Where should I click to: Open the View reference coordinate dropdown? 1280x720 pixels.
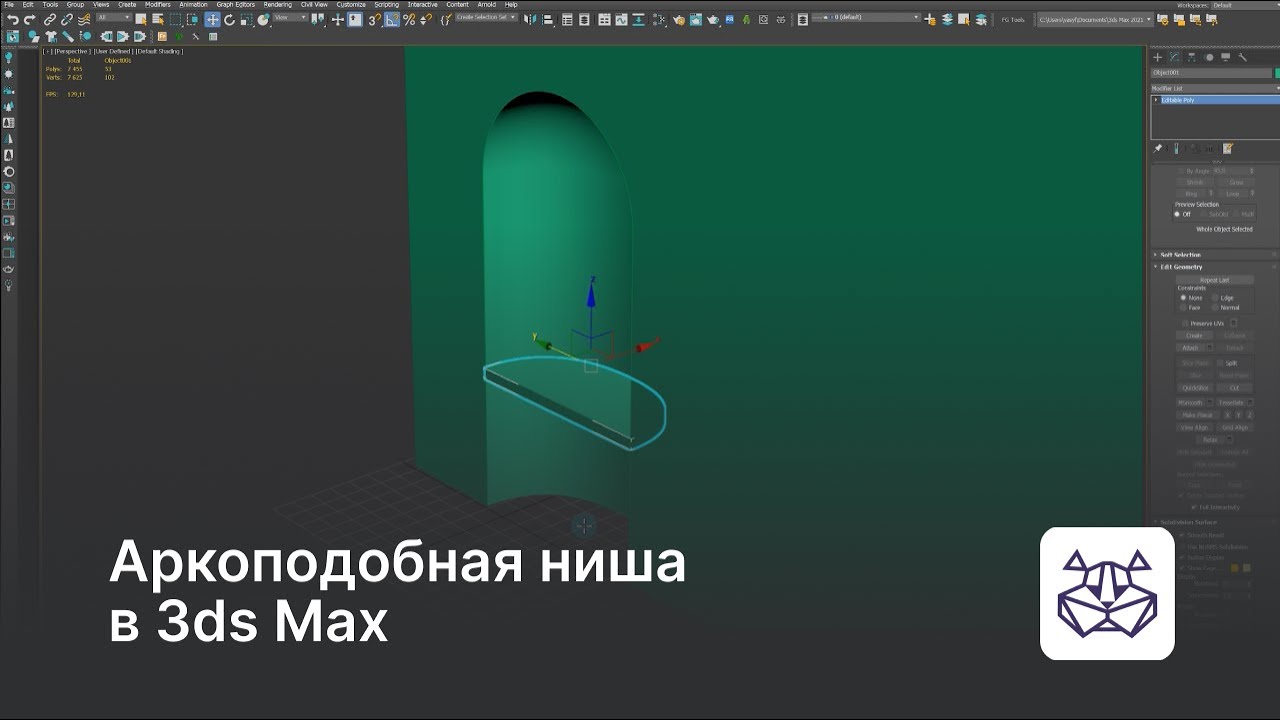(x=290, y=17)
